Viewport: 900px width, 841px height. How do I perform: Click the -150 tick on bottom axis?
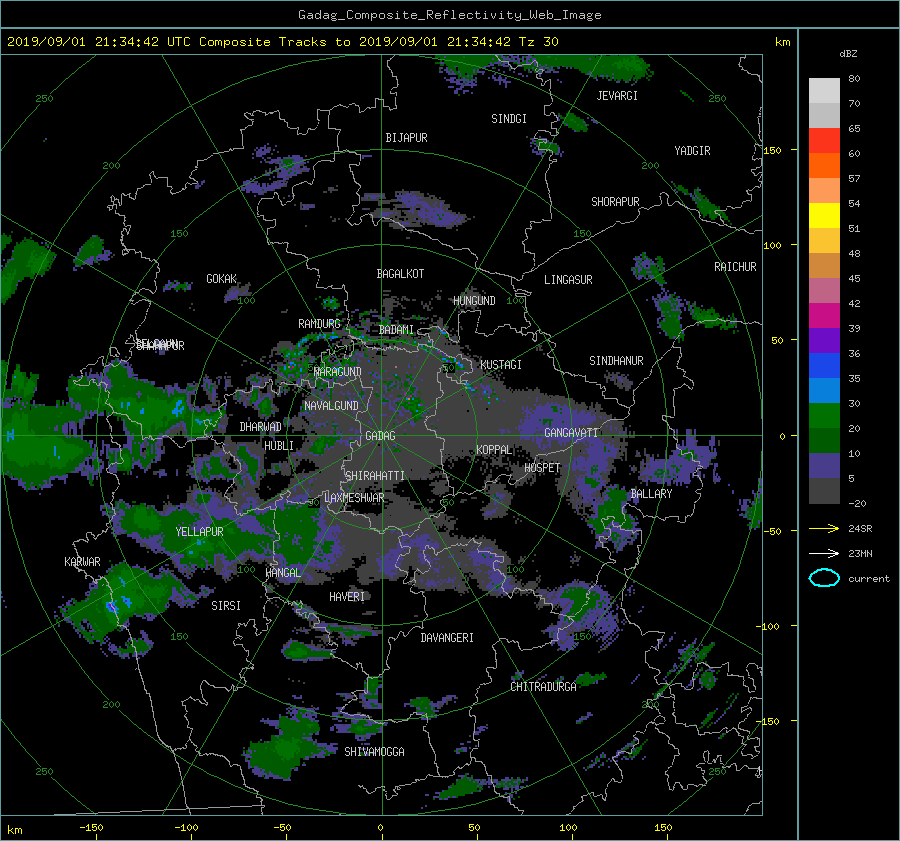pos(91,828)
